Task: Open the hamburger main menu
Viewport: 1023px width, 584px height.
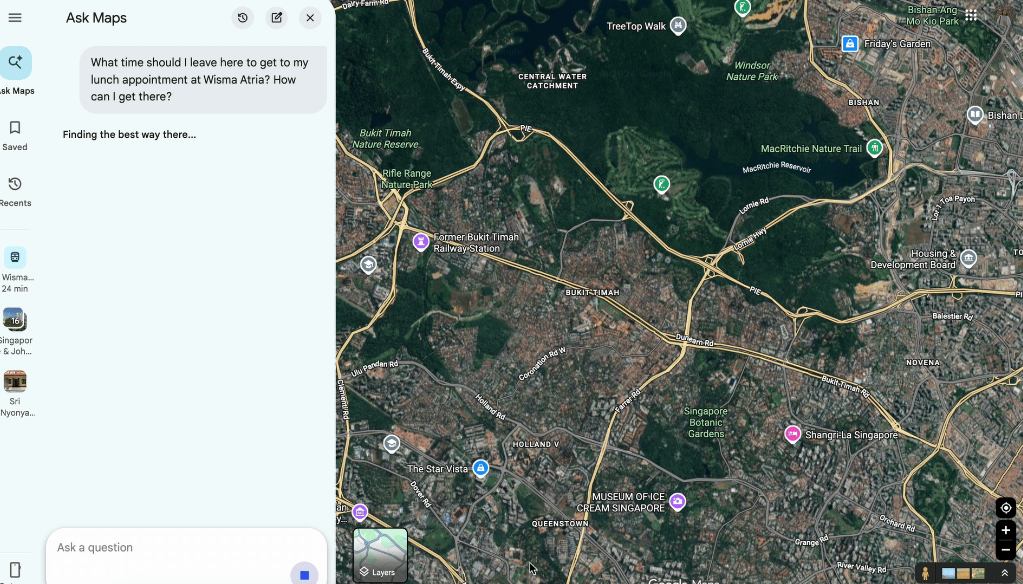Action: point(15,18)
